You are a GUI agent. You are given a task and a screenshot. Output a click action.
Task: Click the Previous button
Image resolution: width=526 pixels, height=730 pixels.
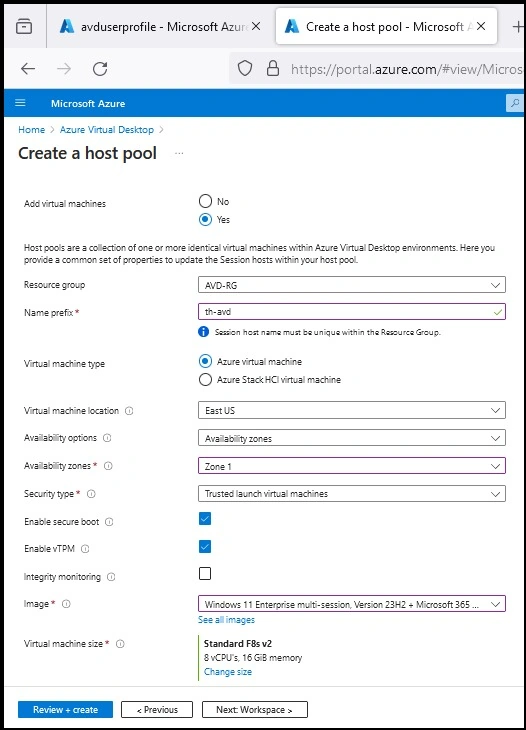coord(157,710)
